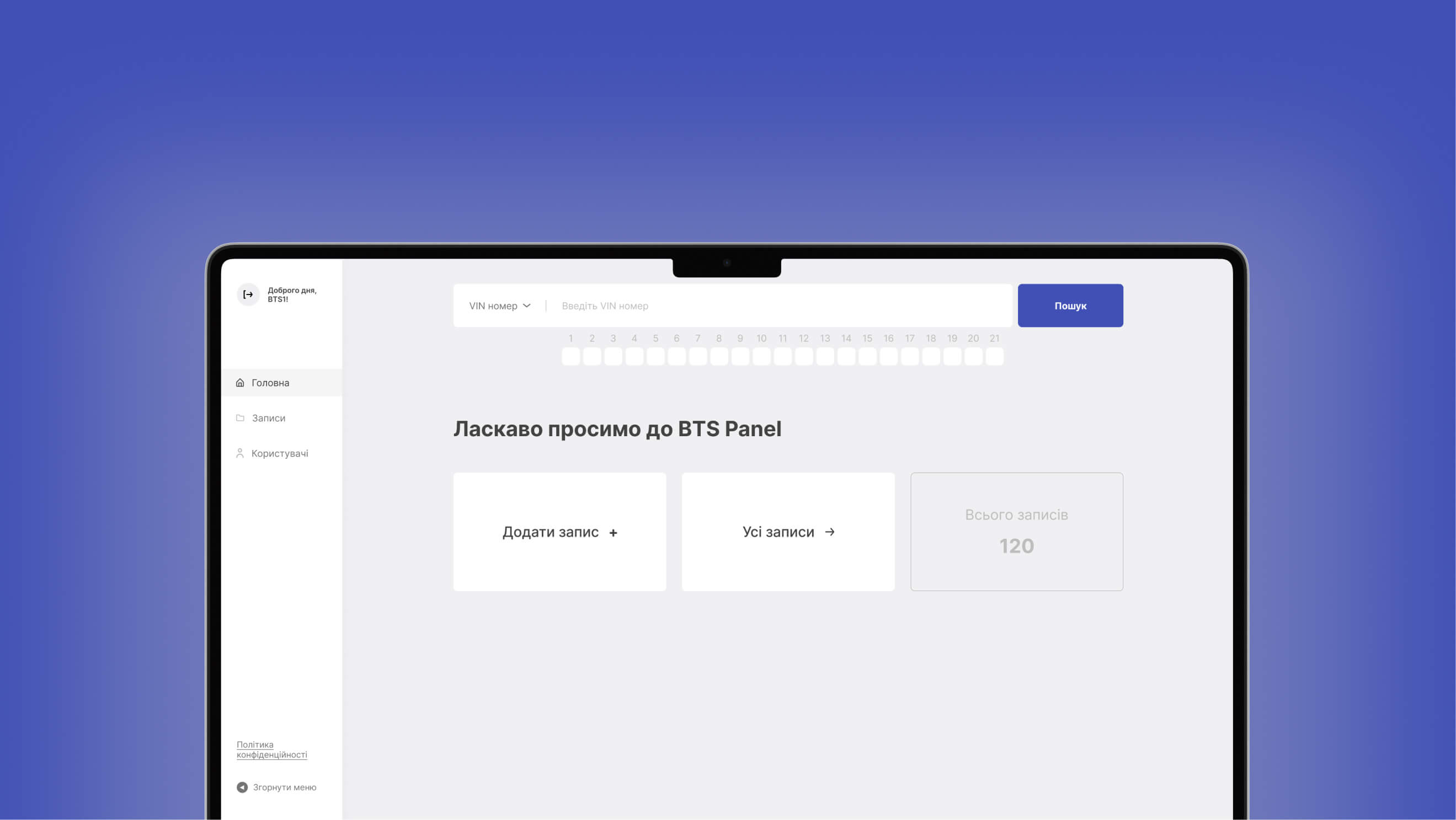The width and height of the screenshot is (1456, 820).
Task: Open the VIN номер dropdown
Action: coord(493,306)
